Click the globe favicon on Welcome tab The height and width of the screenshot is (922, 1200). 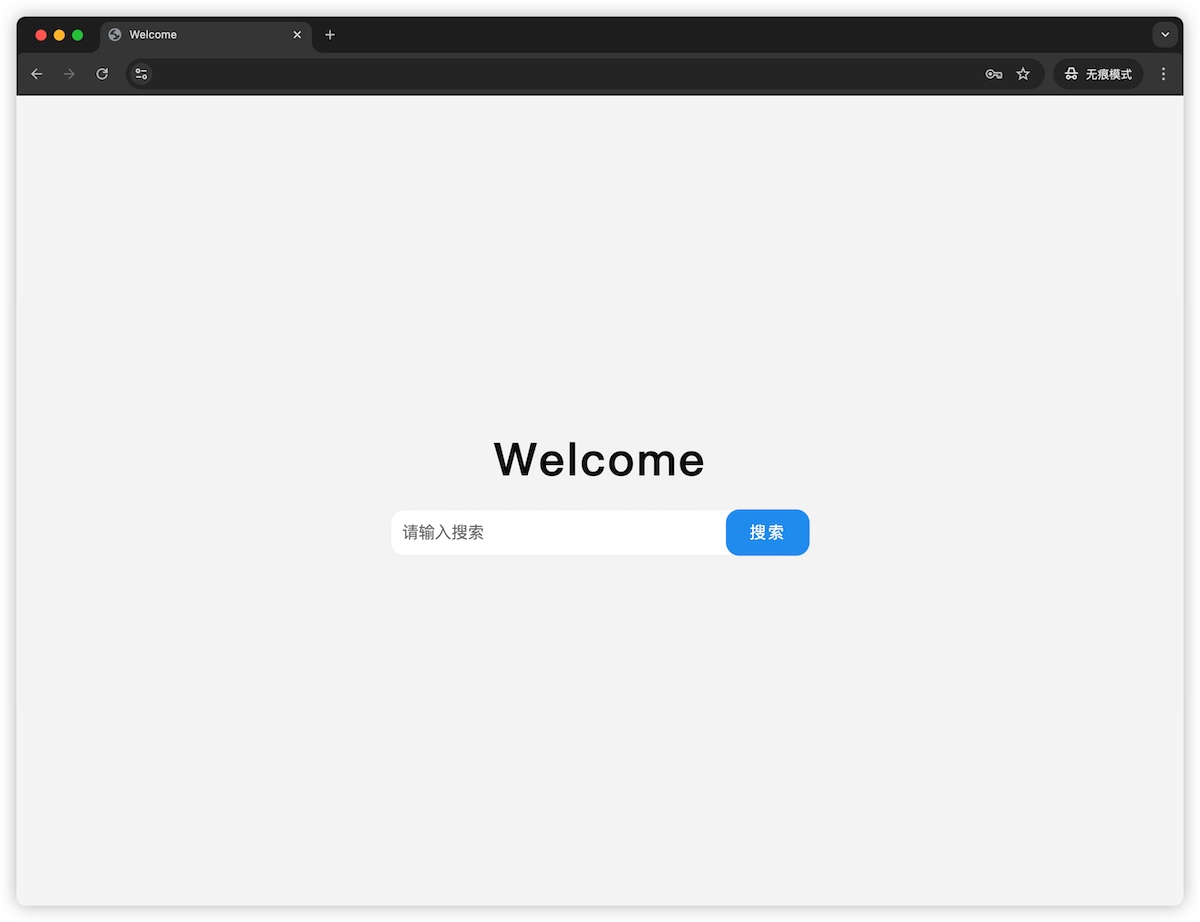click(115, 35)
